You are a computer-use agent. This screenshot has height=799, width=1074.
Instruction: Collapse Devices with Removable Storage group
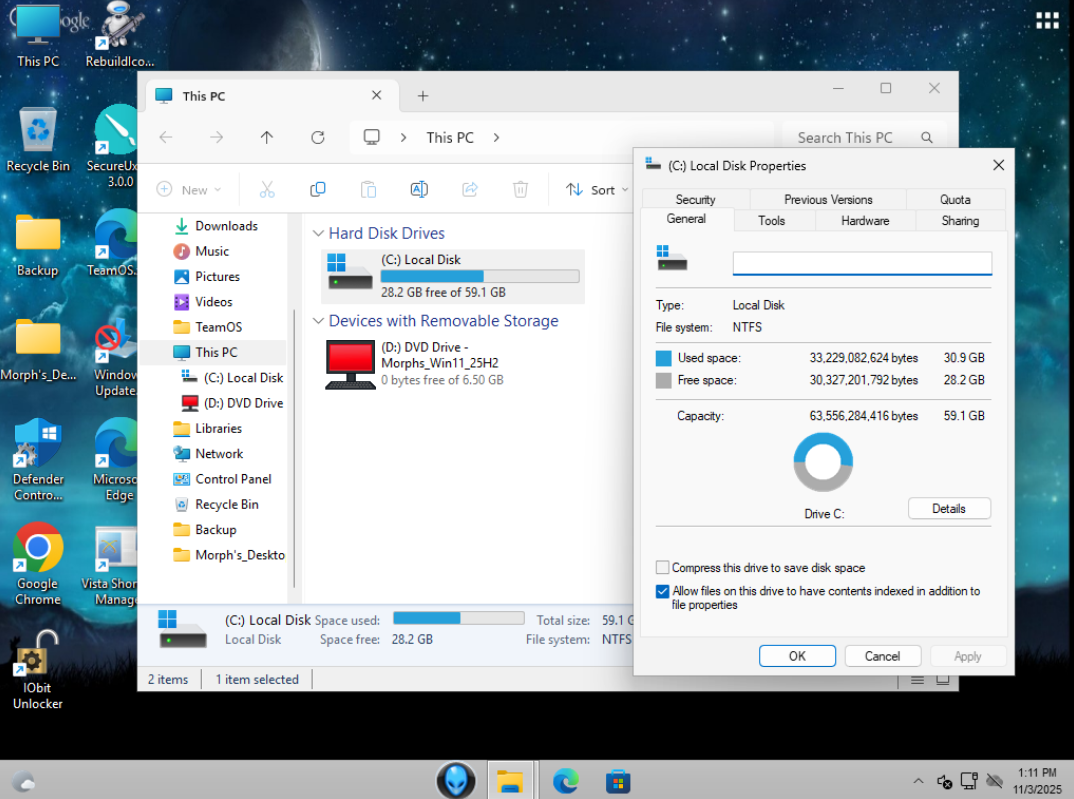[319, 321]
